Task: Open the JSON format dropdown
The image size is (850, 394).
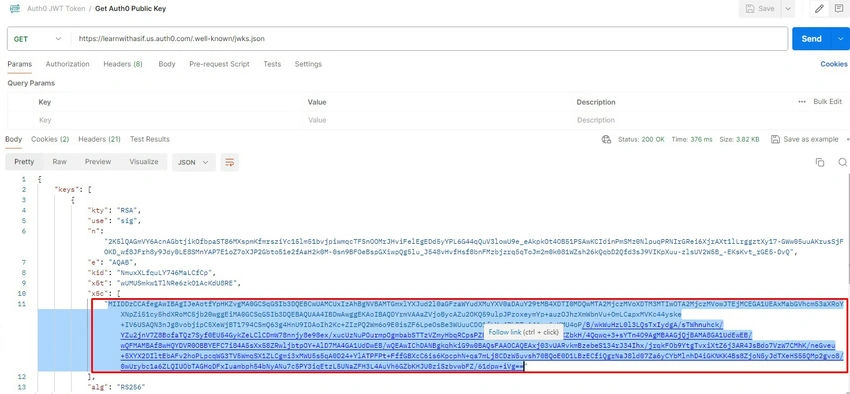Action: pos(194,162)
